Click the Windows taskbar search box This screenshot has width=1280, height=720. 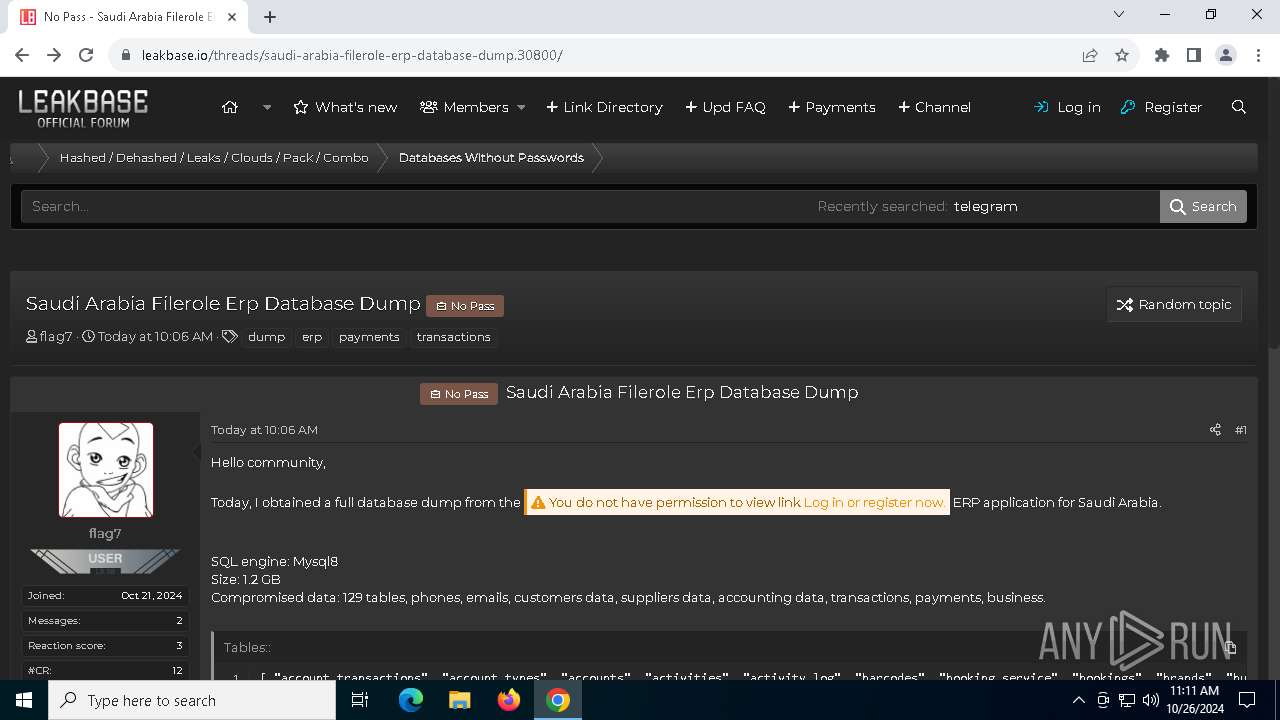point(192,700)
